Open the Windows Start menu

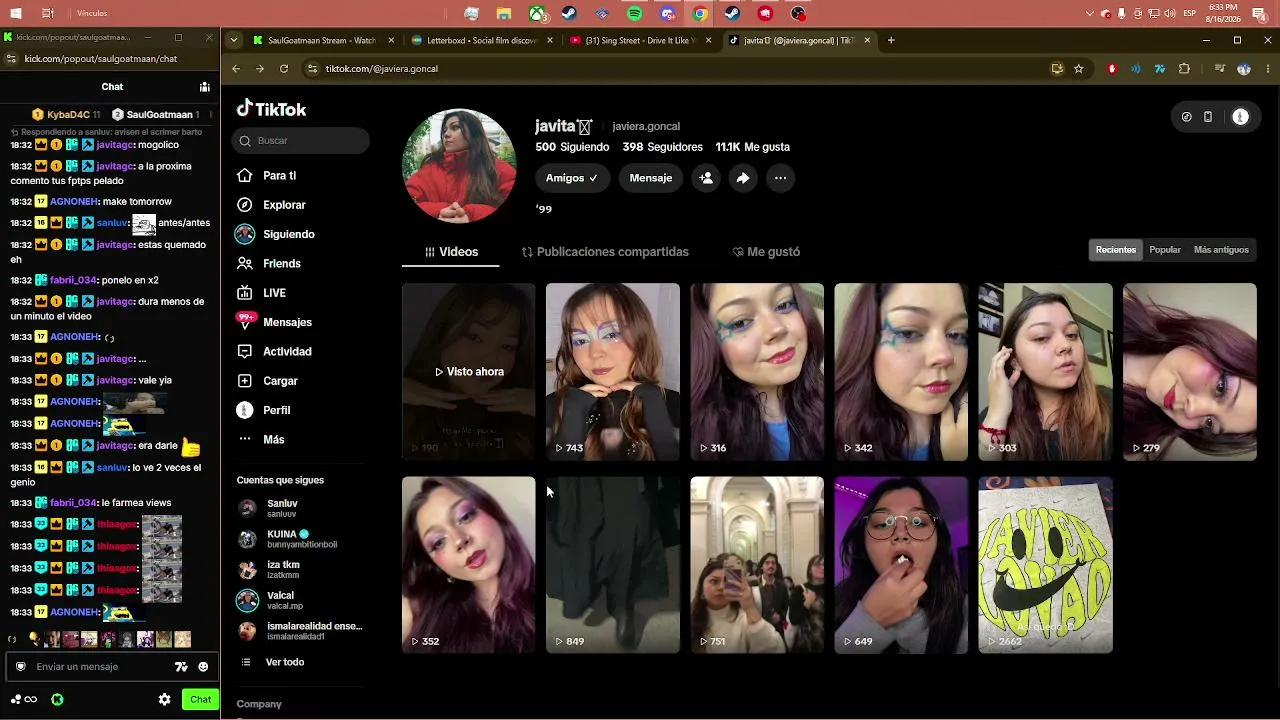coord(16,14)
